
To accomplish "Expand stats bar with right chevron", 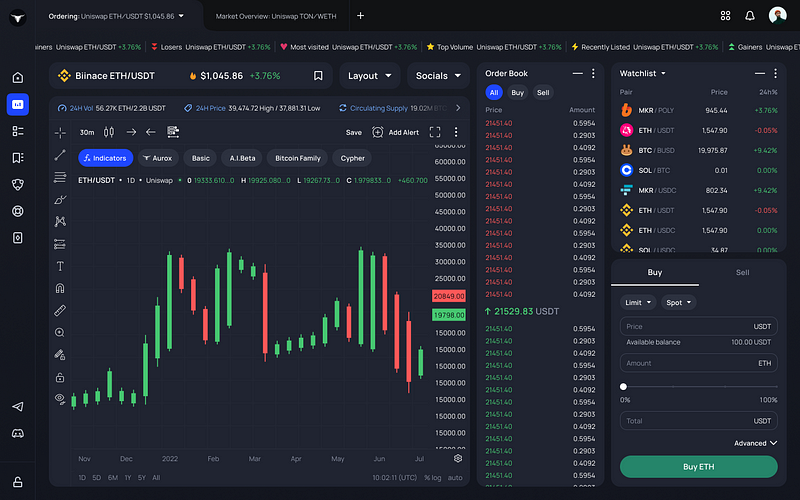I will 458,108.
